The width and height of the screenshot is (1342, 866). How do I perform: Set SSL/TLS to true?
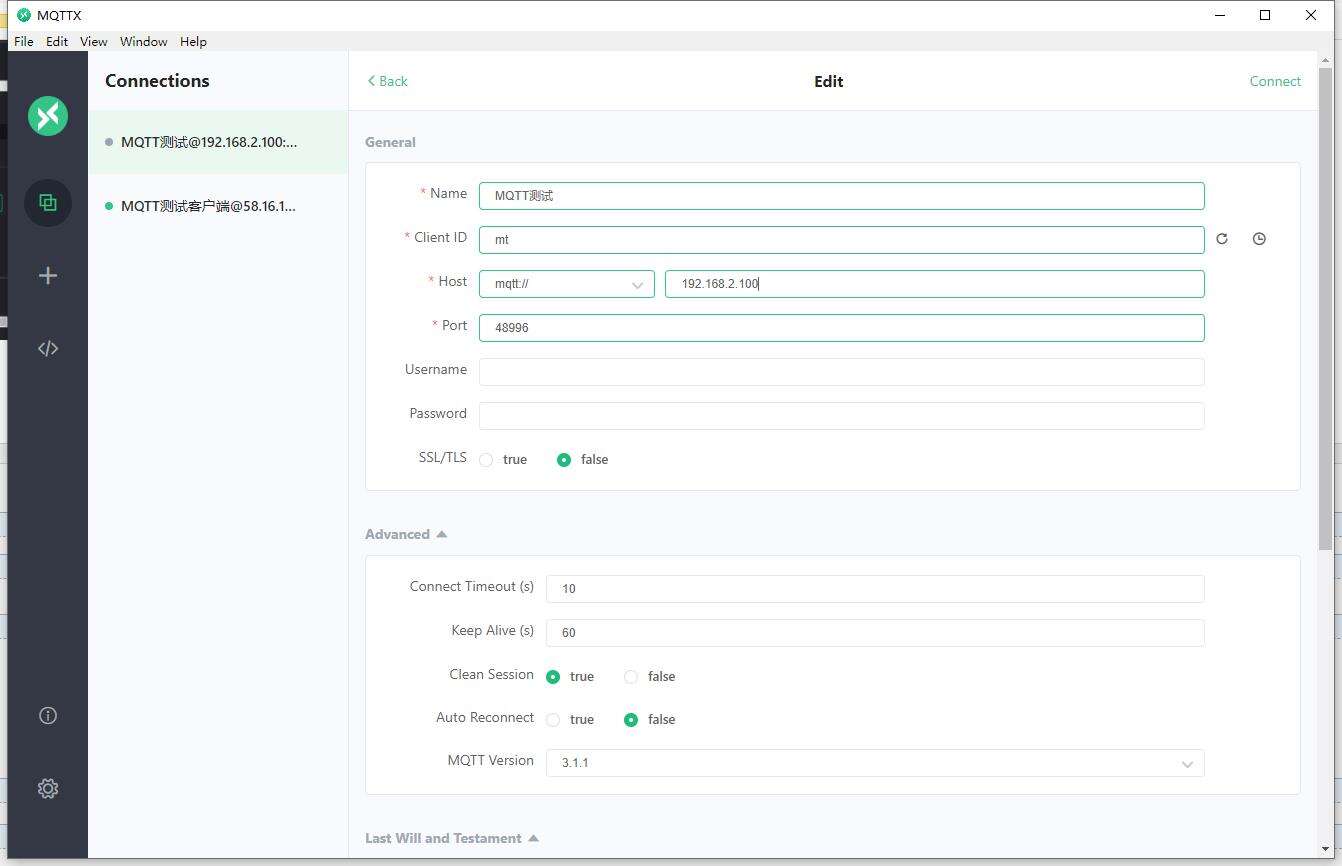[486, 460]
